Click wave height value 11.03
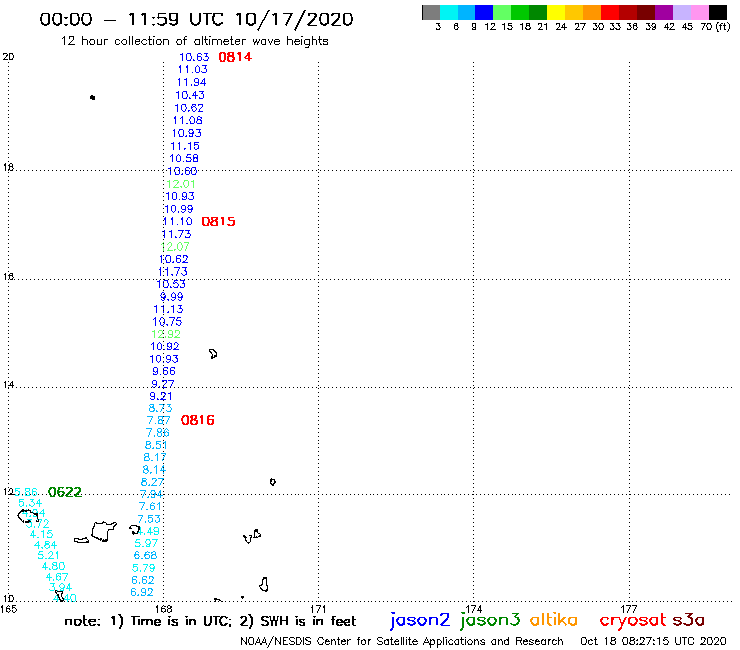This screenshot has height=650, width=740. pyautogui.click(x=192, y=69)
